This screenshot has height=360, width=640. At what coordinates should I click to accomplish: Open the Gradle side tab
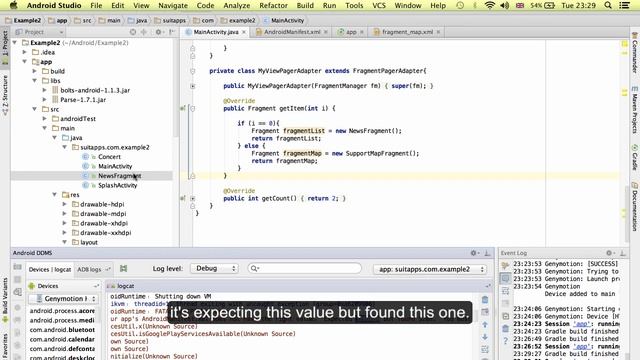635,157
